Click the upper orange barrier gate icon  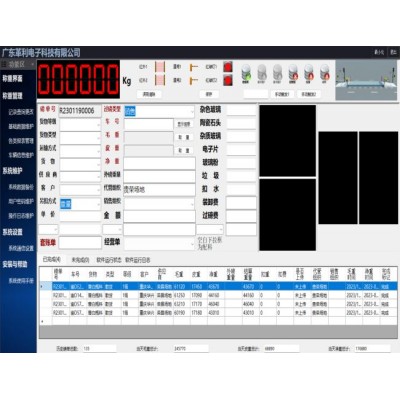[194, 67]
